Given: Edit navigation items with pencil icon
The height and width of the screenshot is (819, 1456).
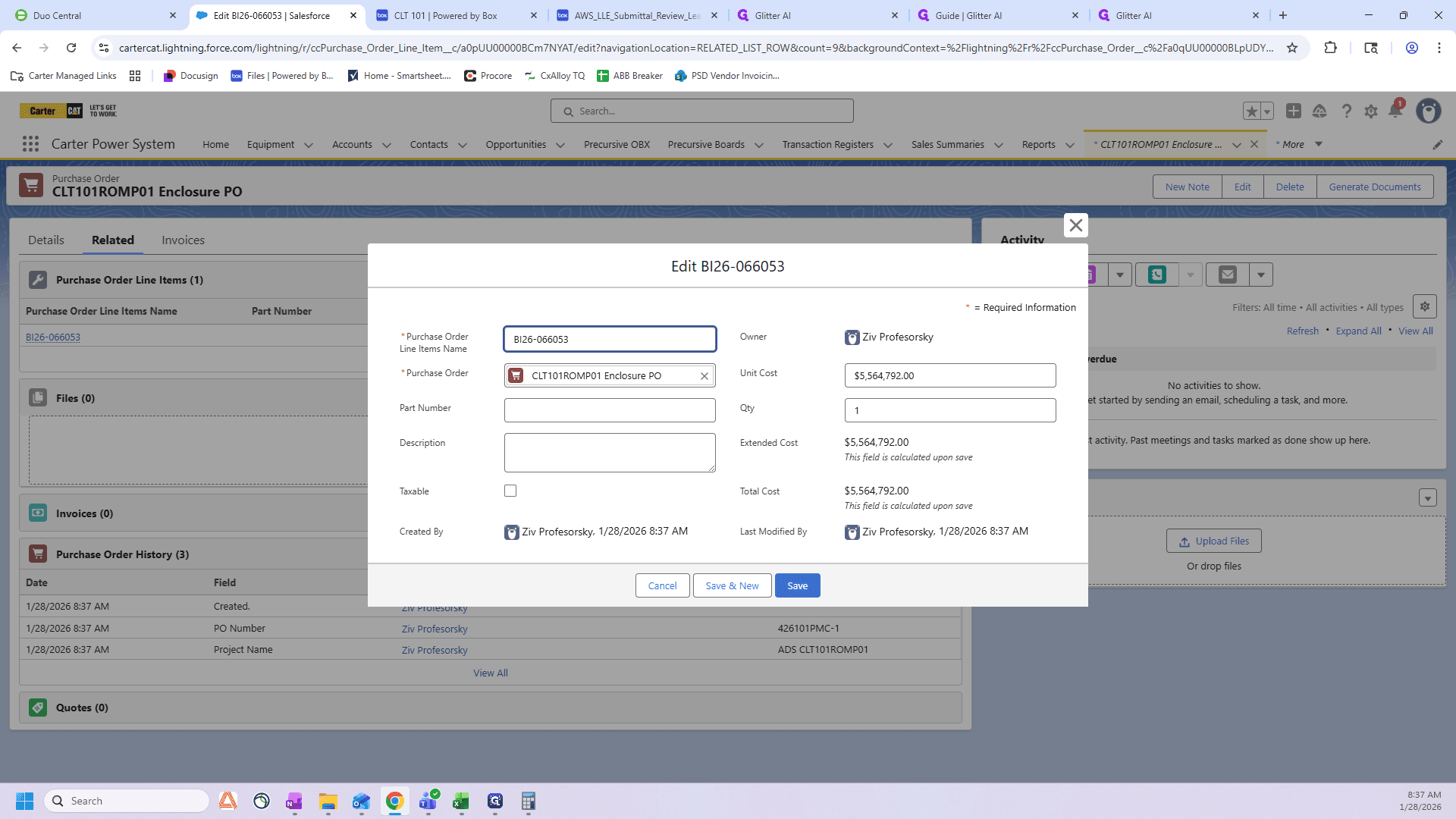Looking at the screenshot, I should tap(1438, 144).
